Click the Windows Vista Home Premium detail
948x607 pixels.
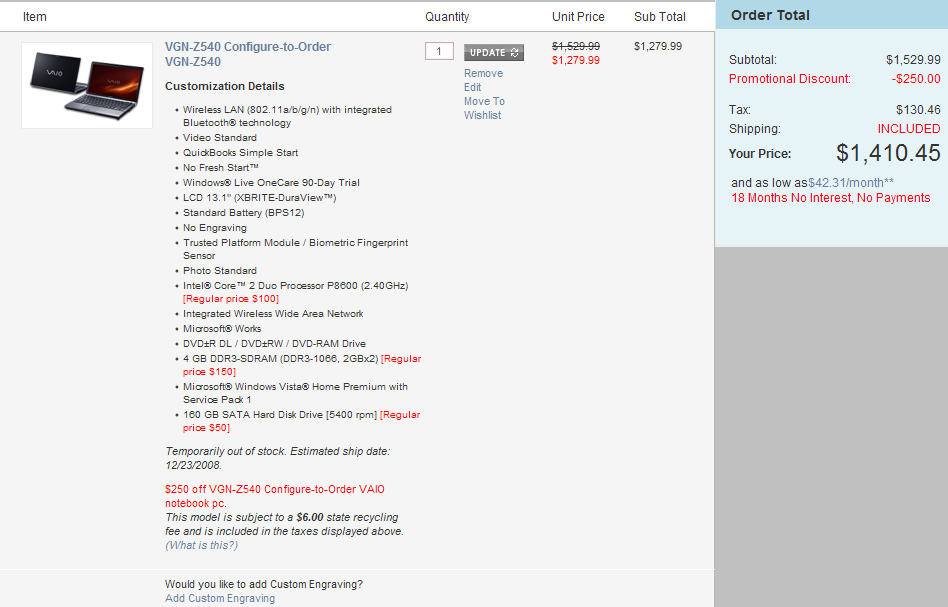click(x=296, y=393)
